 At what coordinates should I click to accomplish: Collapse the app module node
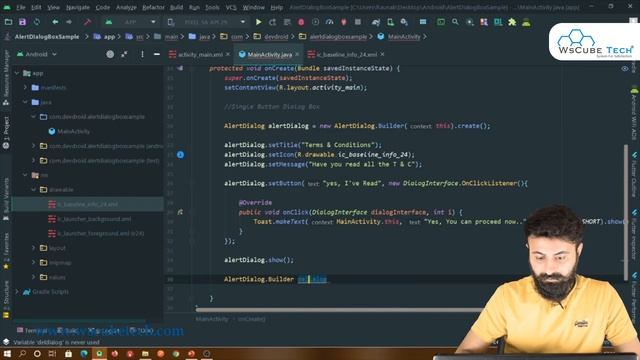click(17, 73)
